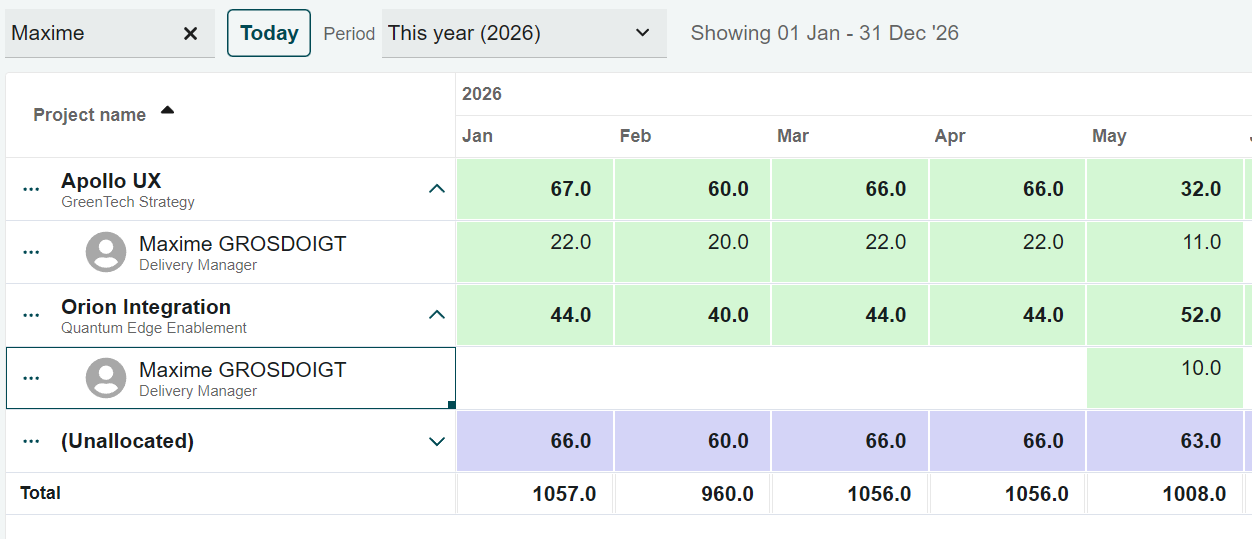Open Apollo UX row options menu
Viewport: 1252px width, 539px height.
(x=31, y=189)
